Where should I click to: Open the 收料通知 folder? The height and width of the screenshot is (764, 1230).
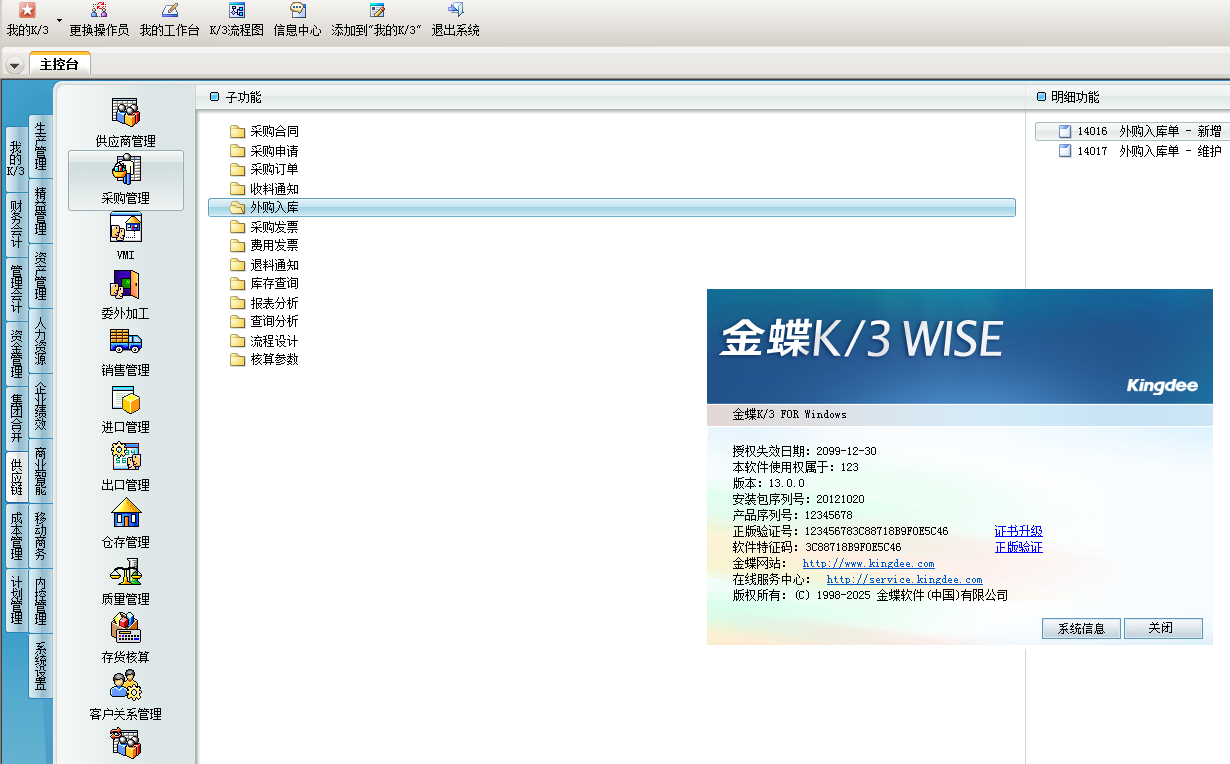[265, 188]
